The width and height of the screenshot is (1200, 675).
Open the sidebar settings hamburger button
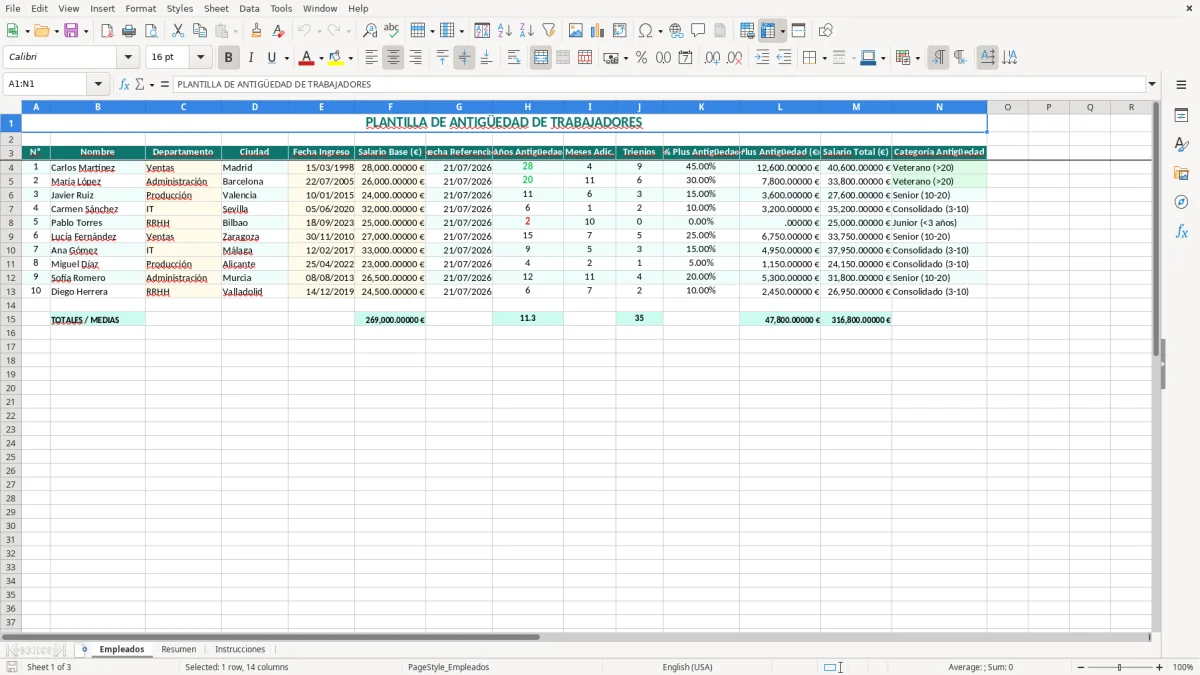(x=1181, y=87)
